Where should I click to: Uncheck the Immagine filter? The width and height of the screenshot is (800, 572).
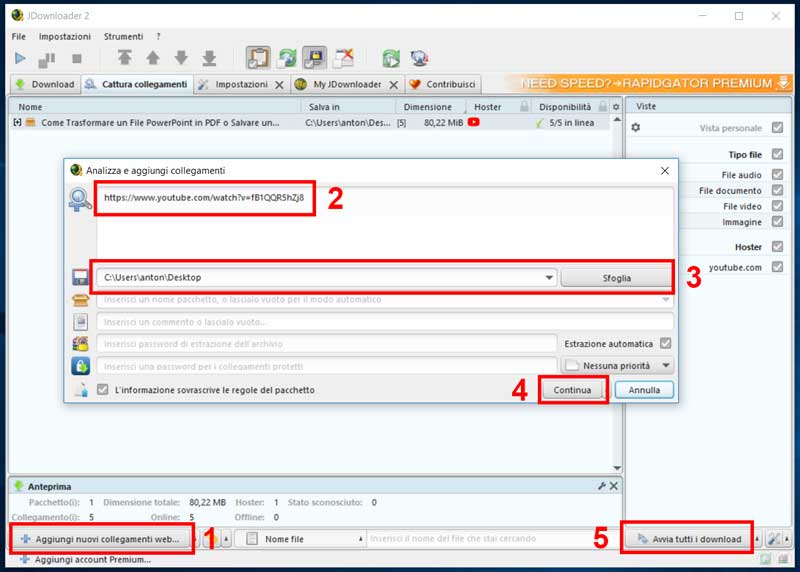tap(778, 222)
